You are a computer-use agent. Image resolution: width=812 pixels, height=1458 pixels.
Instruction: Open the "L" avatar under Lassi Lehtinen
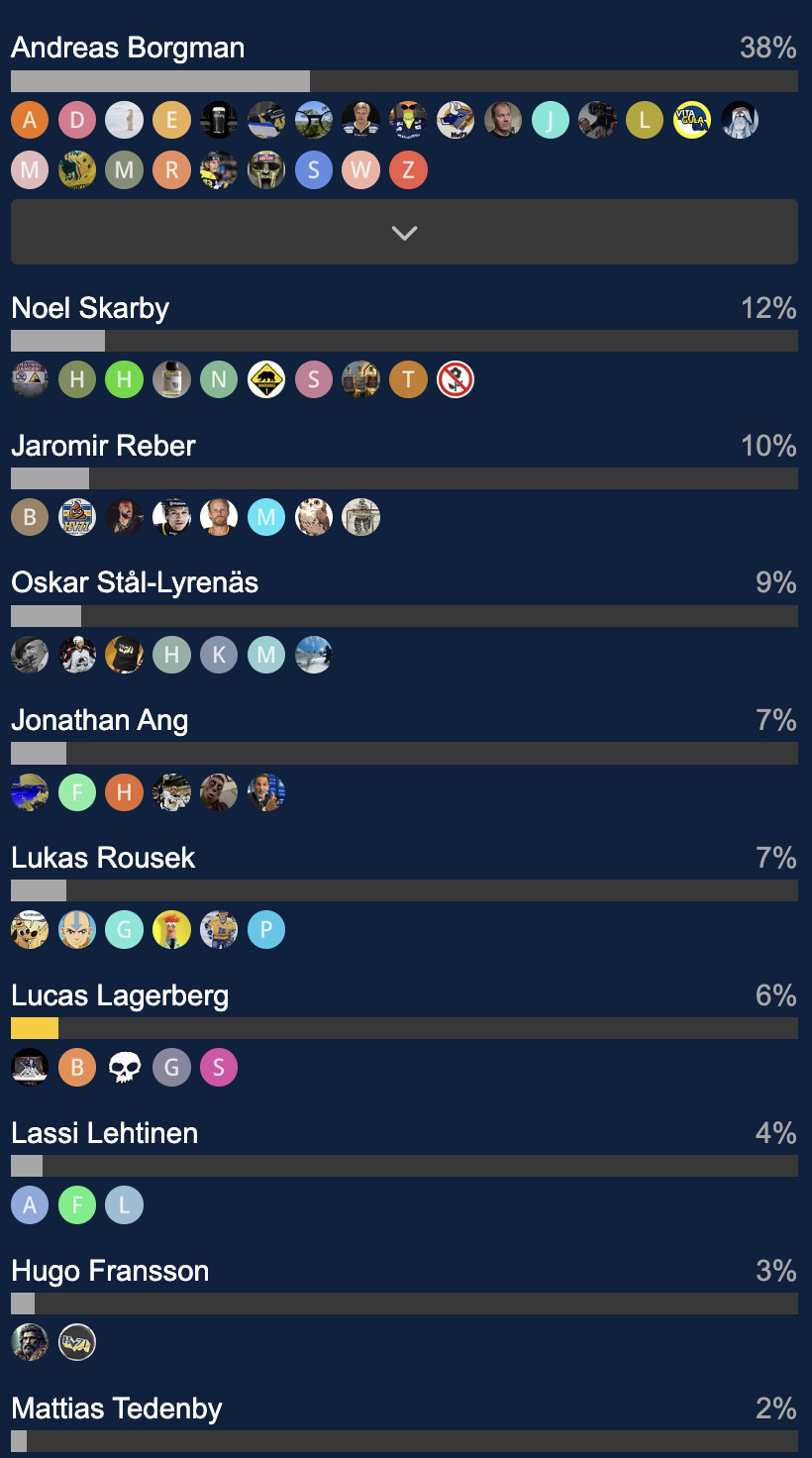[124, 1205]
